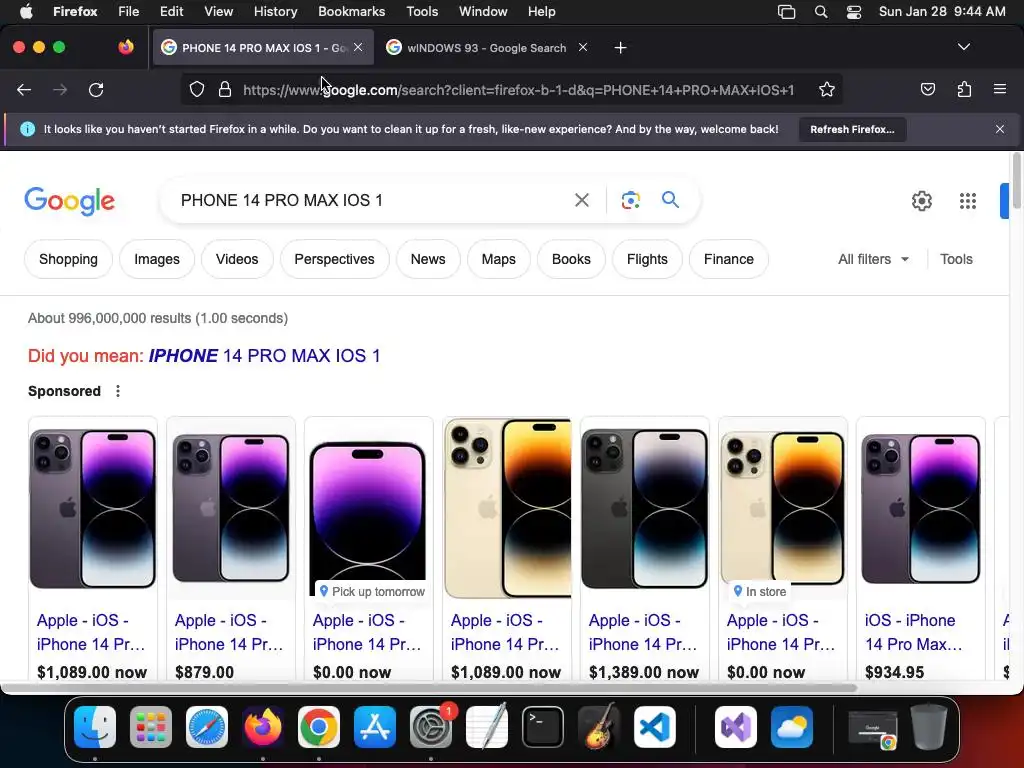Clear the Google search box text
Screen dimensions: 1024x768
(581, 200)
